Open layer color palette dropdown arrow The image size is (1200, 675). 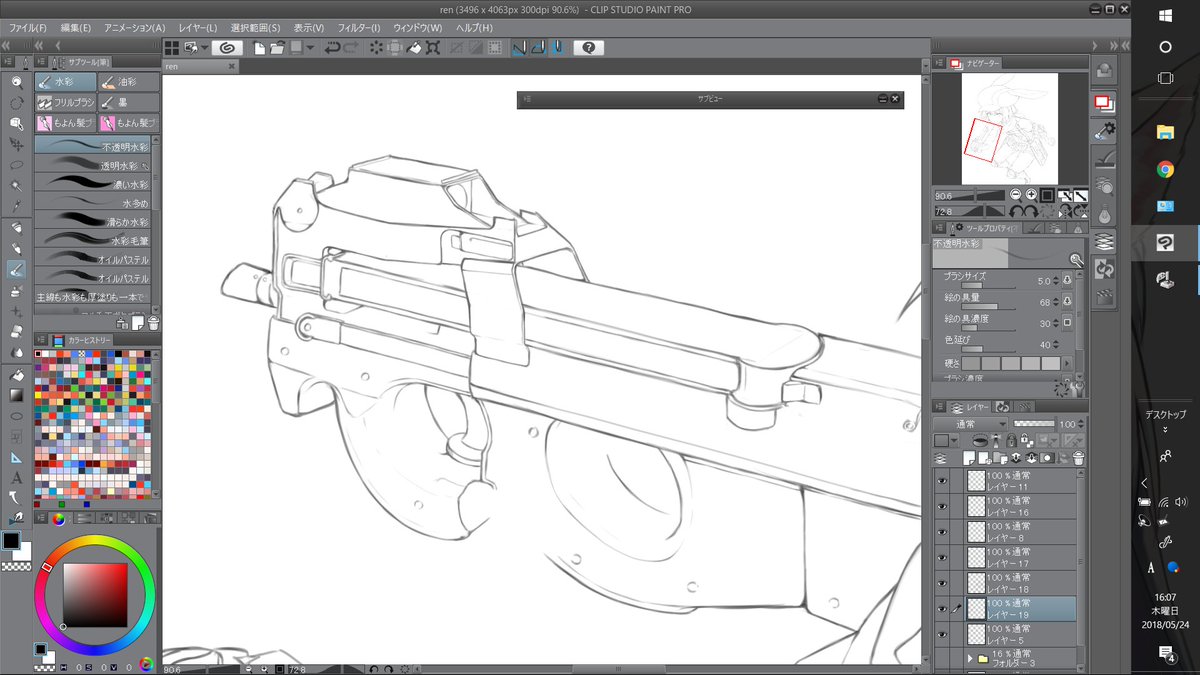coord(954,440)
